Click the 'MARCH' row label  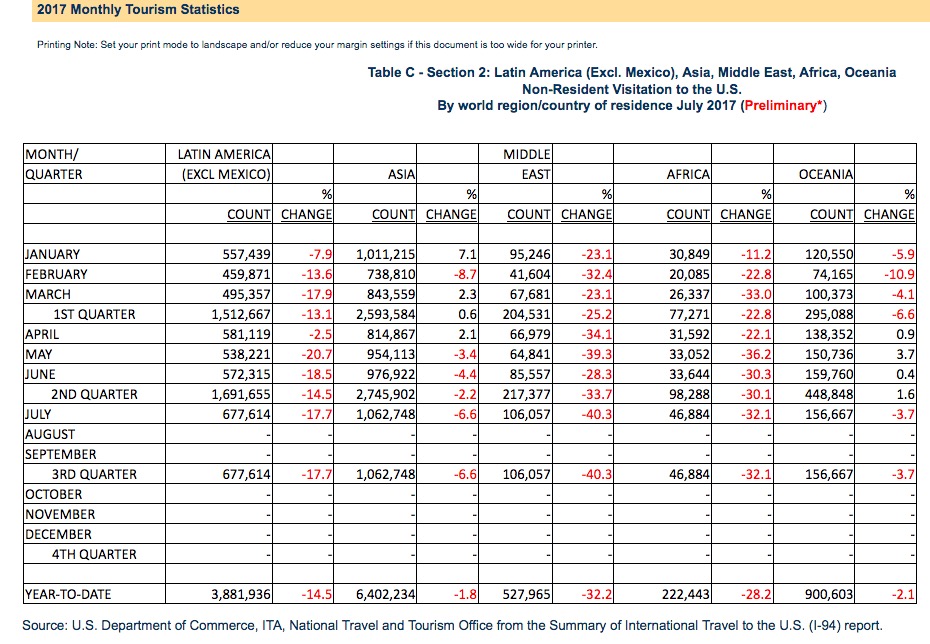[x=47, y=295]
